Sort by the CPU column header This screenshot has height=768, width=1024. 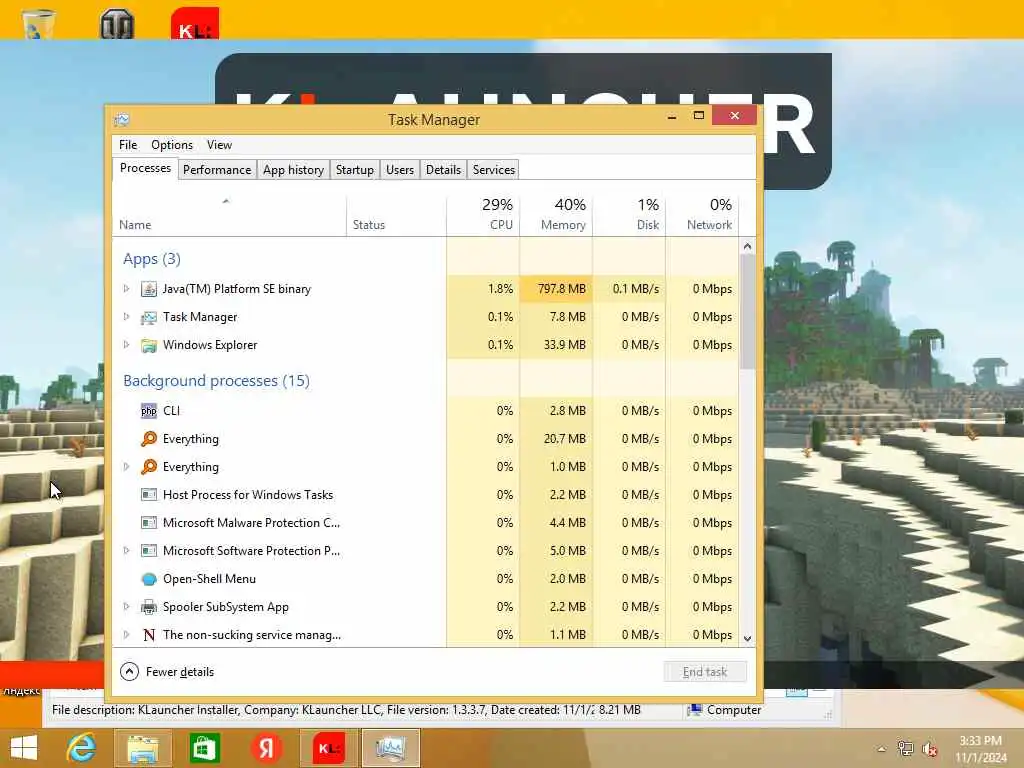point(483,216)
